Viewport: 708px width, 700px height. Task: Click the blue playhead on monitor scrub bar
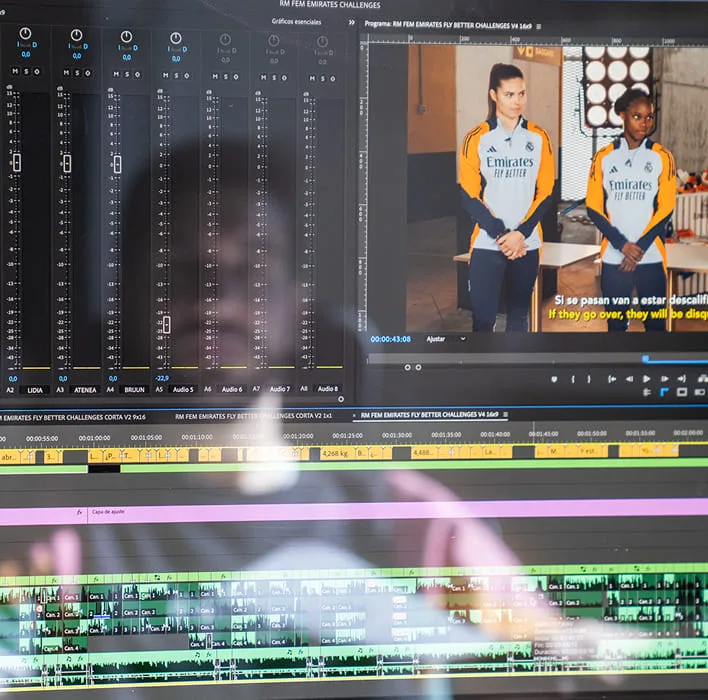tap(646, 359)
